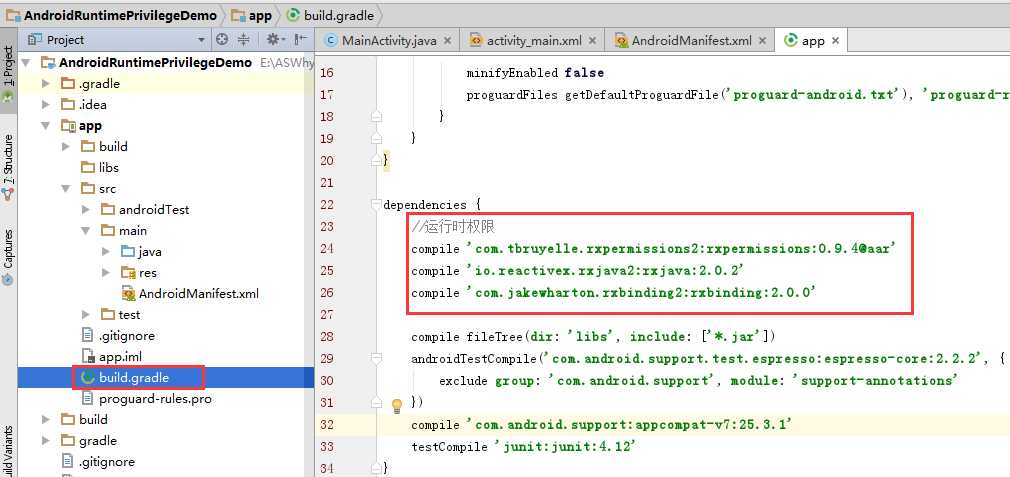The image size is (1010, 477).
Task: Click the gradle sync icon beside build.gradle
Action: pos(87,378)
